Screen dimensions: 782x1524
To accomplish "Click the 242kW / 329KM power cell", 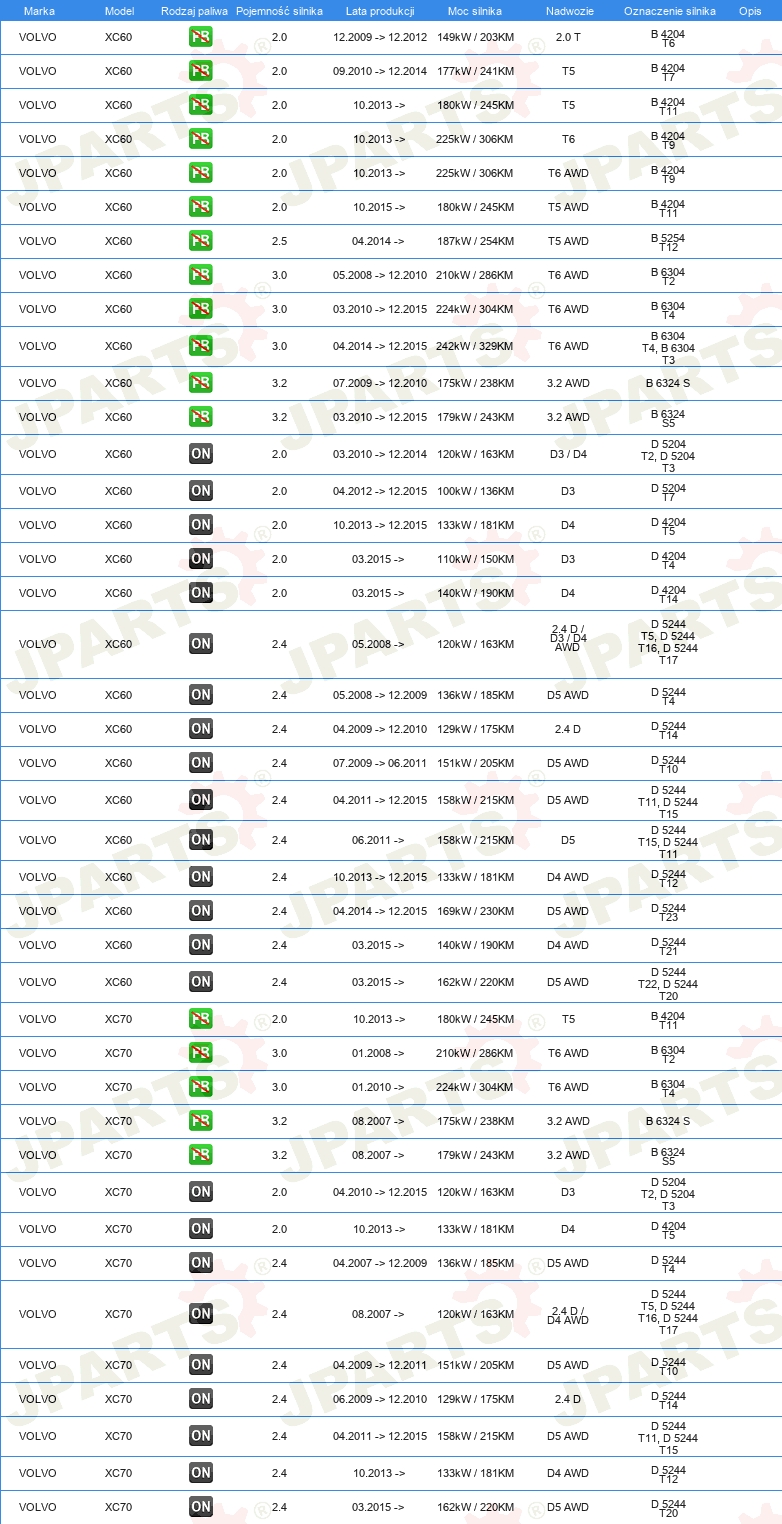I will point(475,346).
